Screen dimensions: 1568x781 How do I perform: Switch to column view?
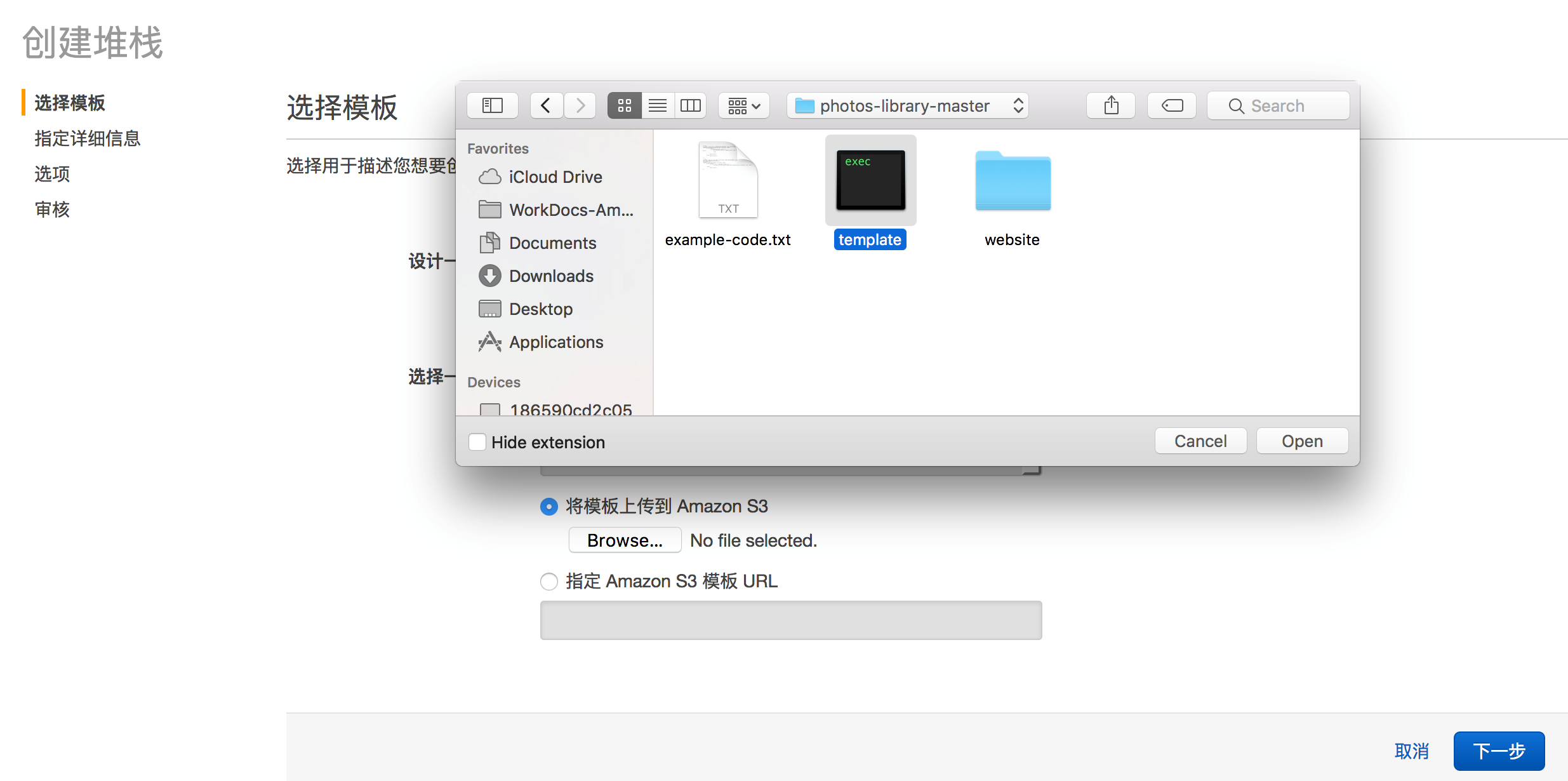point(690,105)
